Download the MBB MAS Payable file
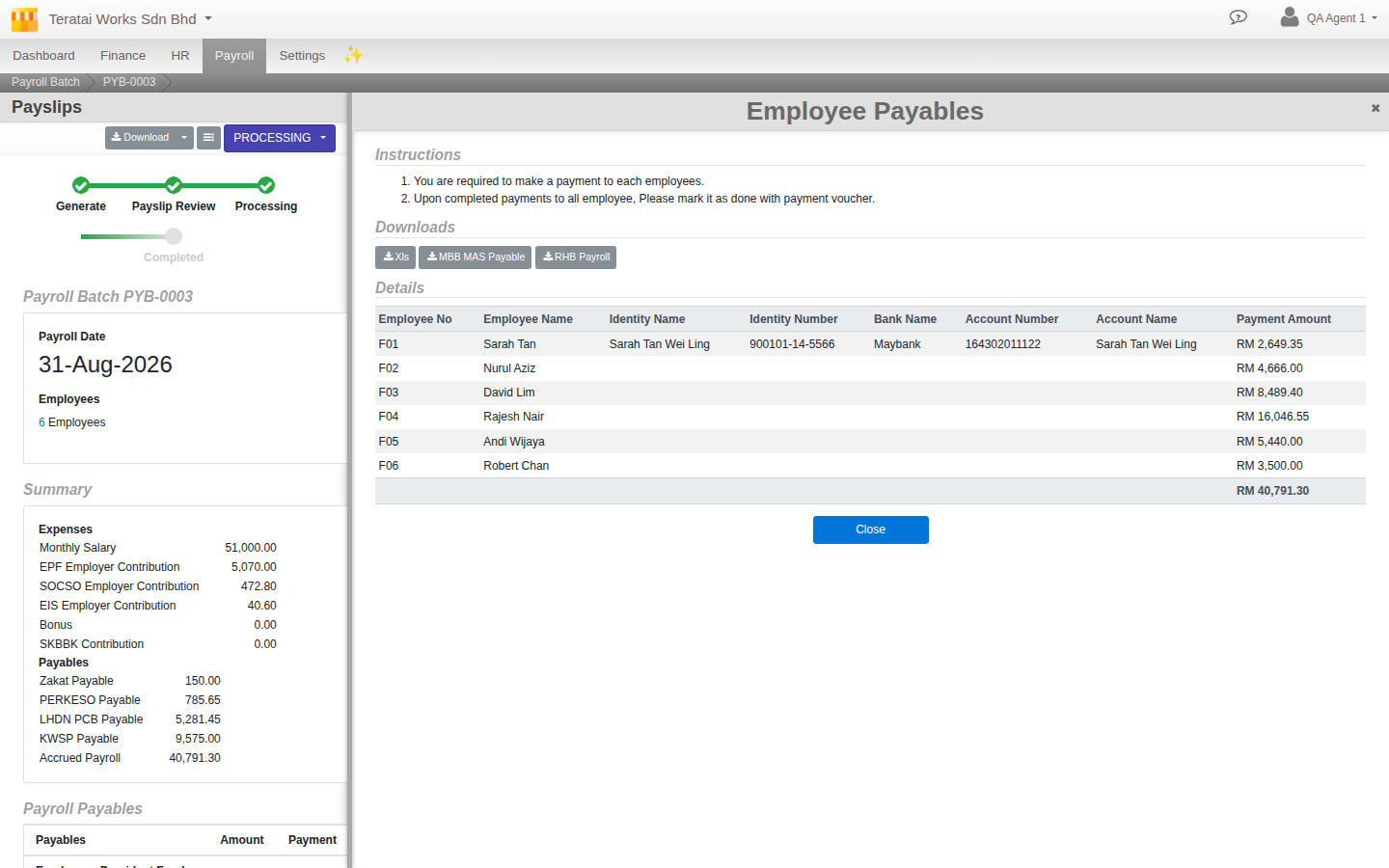This screenshot has height=868, width=1389. pos(476,258)
